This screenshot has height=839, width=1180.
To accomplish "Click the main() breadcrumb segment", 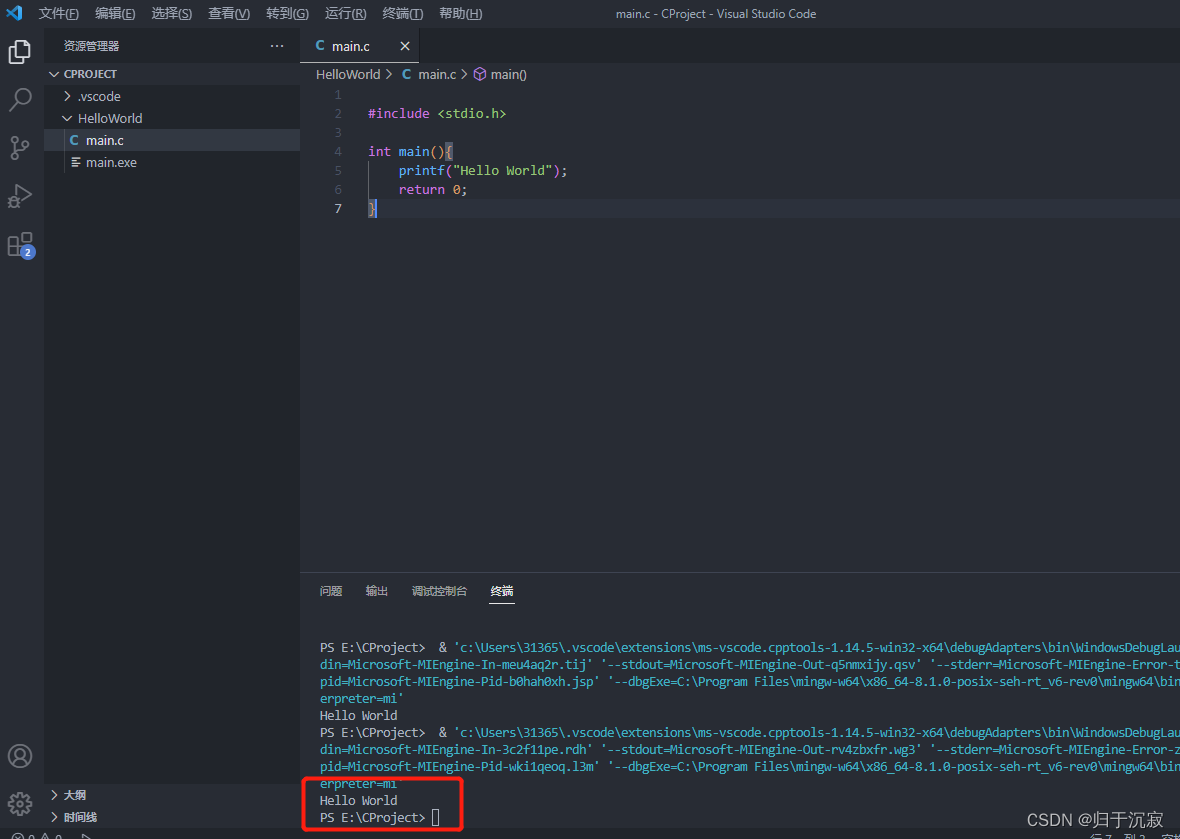I will tap(509, 74).
